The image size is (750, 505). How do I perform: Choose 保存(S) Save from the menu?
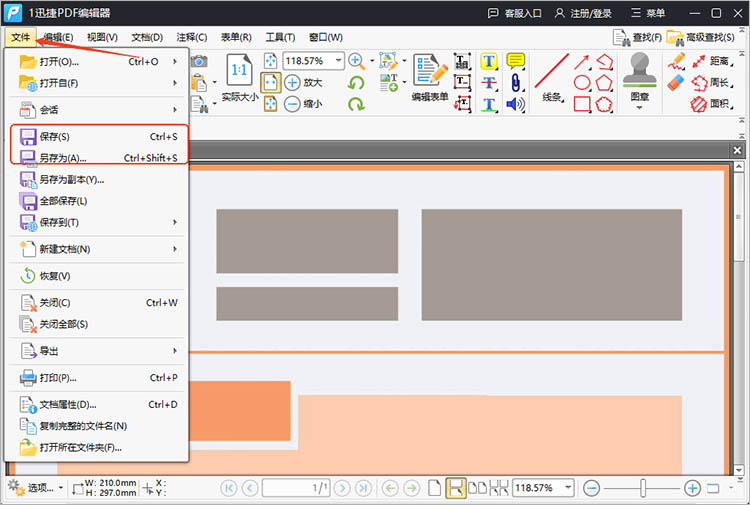[x=99, y=137]
